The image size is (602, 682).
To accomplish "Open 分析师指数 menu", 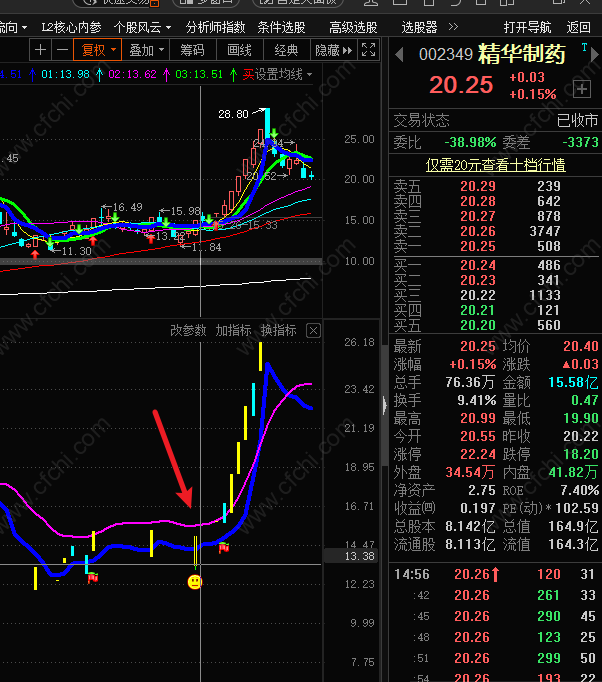I will [x=215, y=27].
